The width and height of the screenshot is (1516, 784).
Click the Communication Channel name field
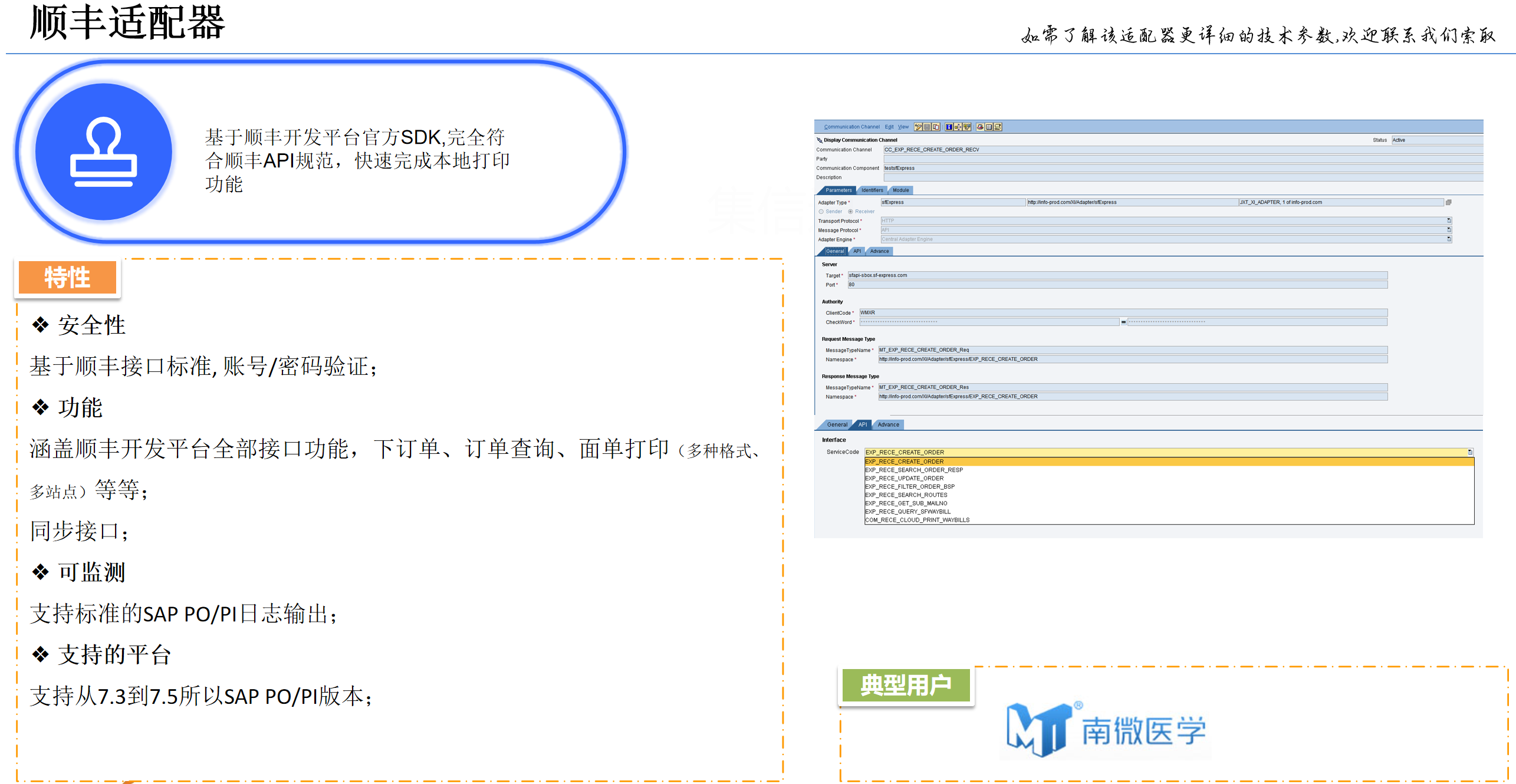[x=1183, y=150]
